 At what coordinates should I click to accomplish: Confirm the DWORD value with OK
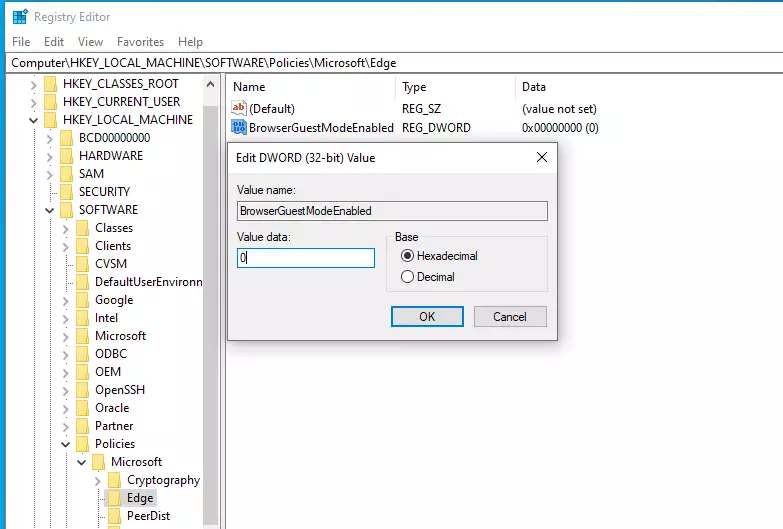click(x=427, y=317)
